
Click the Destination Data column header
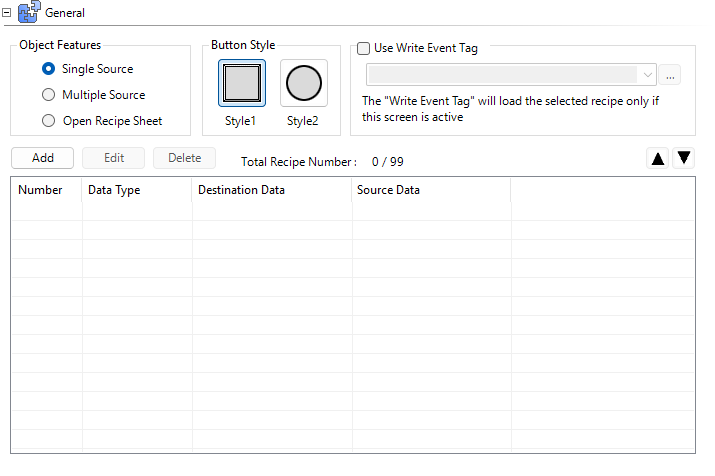[272, 190]
